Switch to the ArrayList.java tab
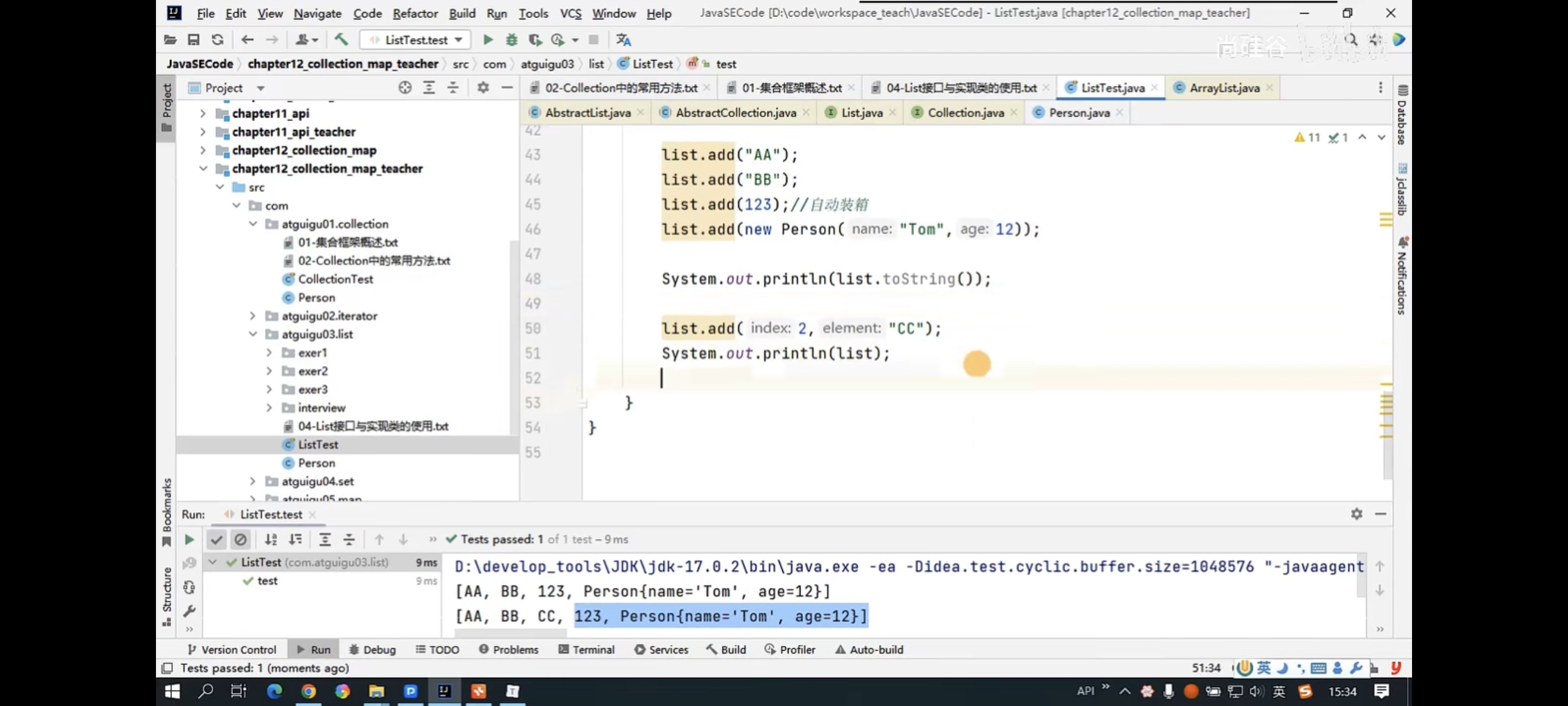 [x=1224, y=88]
